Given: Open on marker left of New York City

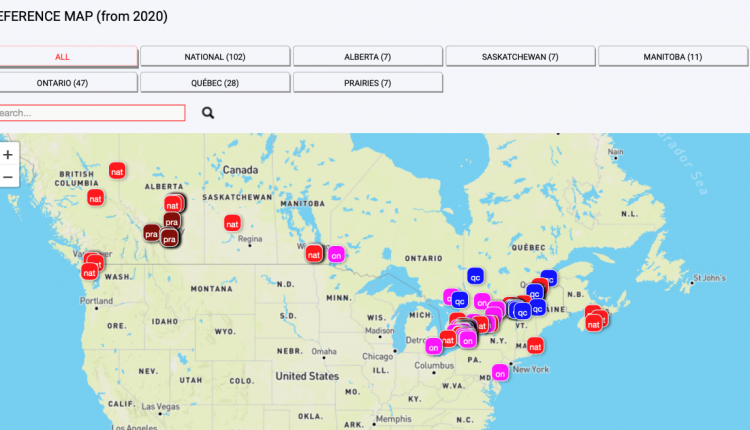Looking at the screenshot, I should tap(500, 373).
